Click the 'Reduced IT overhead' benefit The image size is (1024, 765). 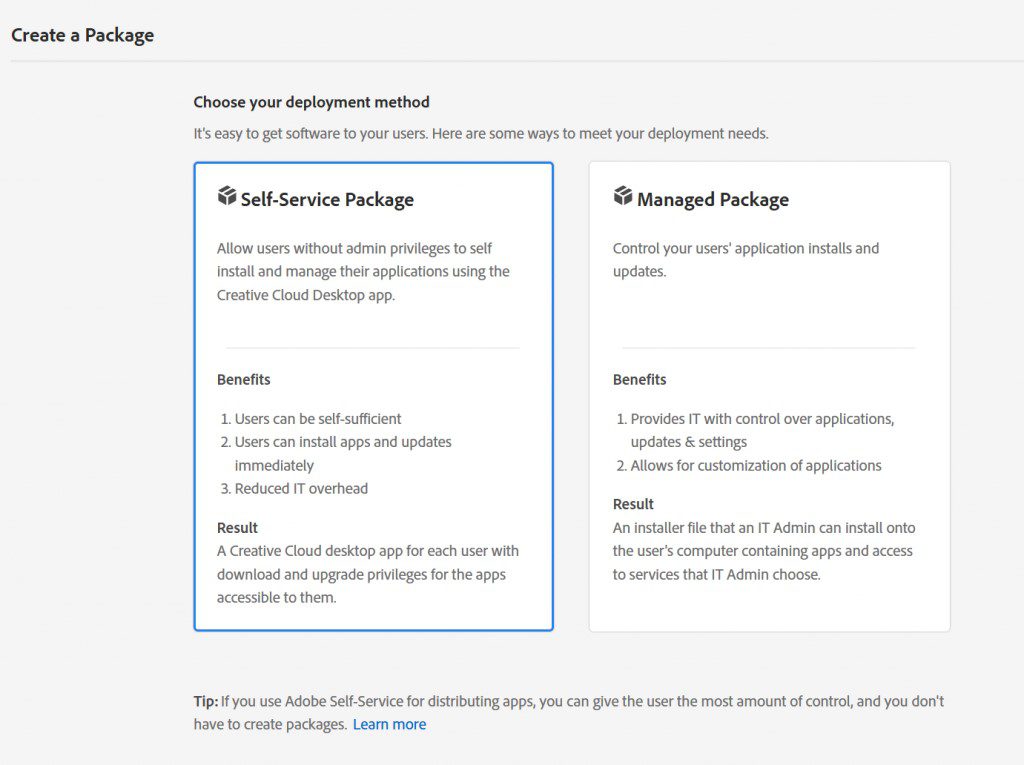point(301,488)
